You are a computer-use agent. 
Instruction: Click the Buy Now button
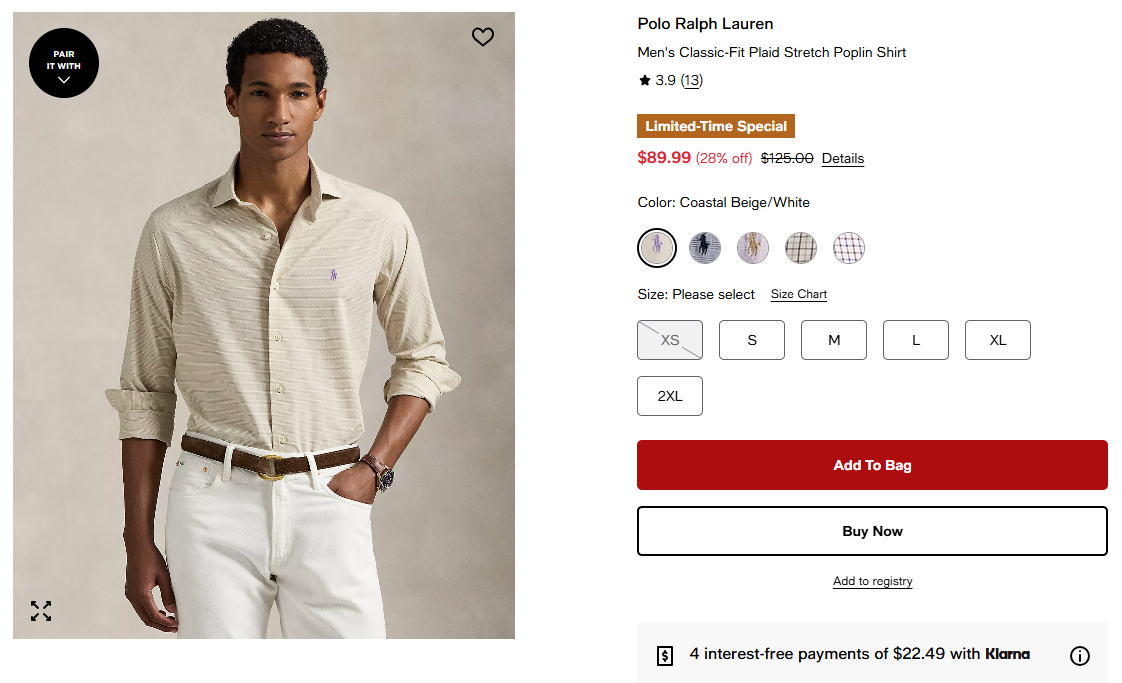[872, 531]
